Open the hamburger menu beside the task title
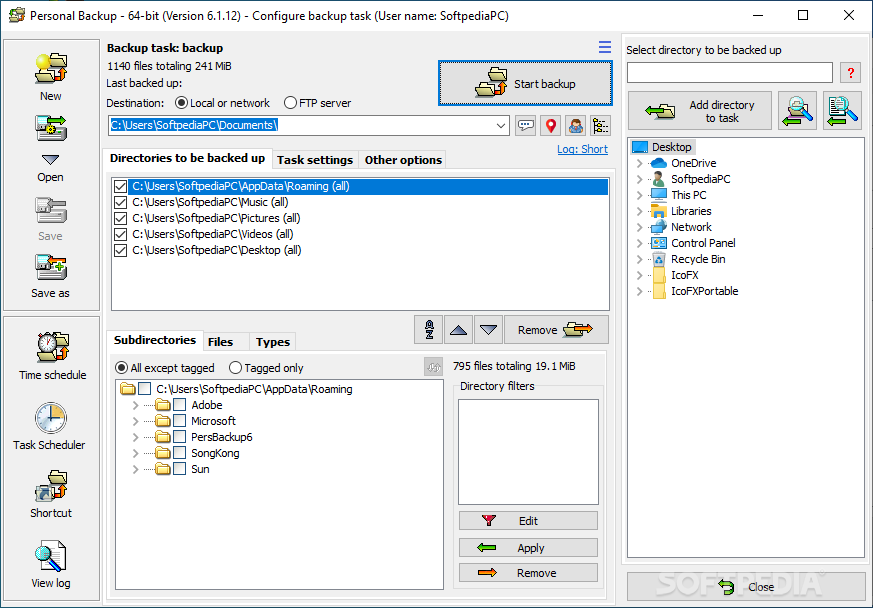The height and width of the screenshot is (610, 873). point(605,47)
